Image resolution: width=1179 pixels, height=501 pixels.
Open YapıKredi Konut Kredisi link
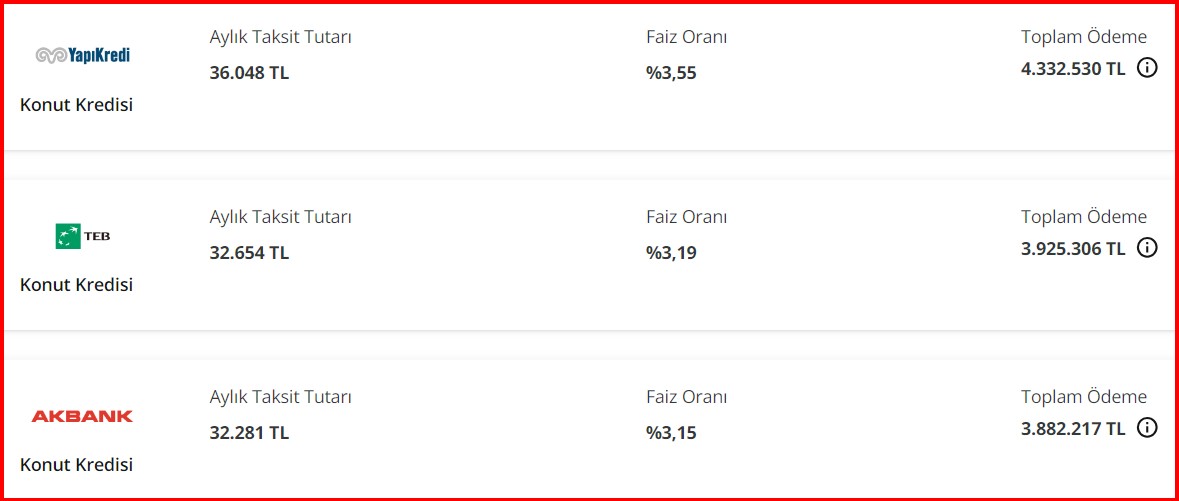click(x=77, y=105)
